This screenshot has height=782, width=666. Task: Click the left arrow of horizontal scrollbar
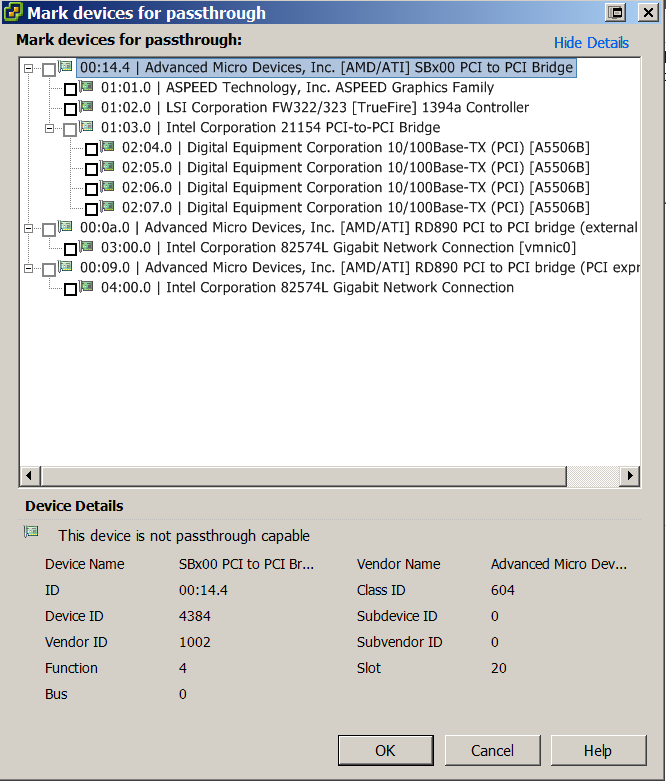pos(29,475)
